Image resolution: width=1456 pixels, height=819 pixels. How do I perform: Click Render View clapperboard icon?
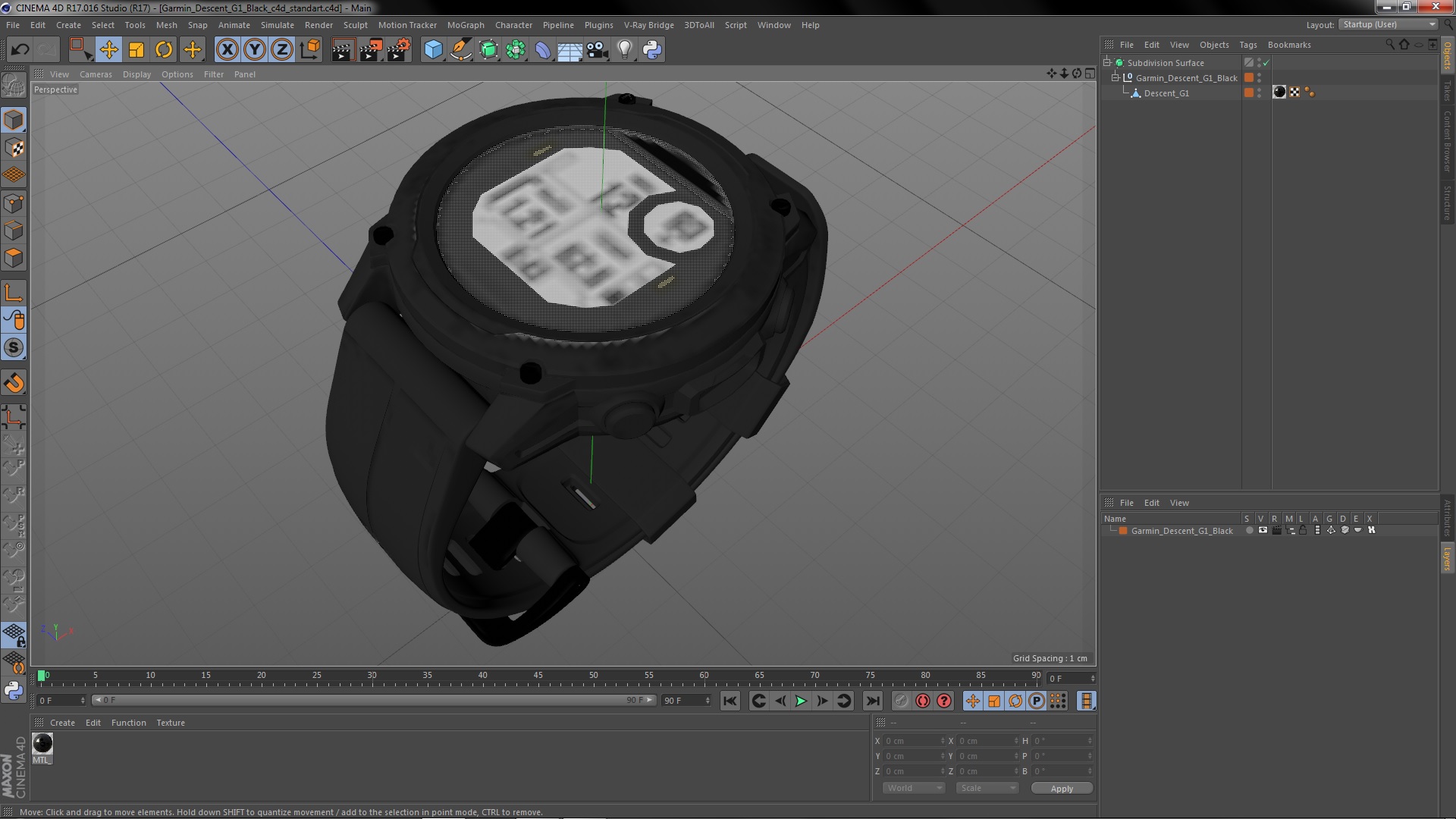(343, 50)
